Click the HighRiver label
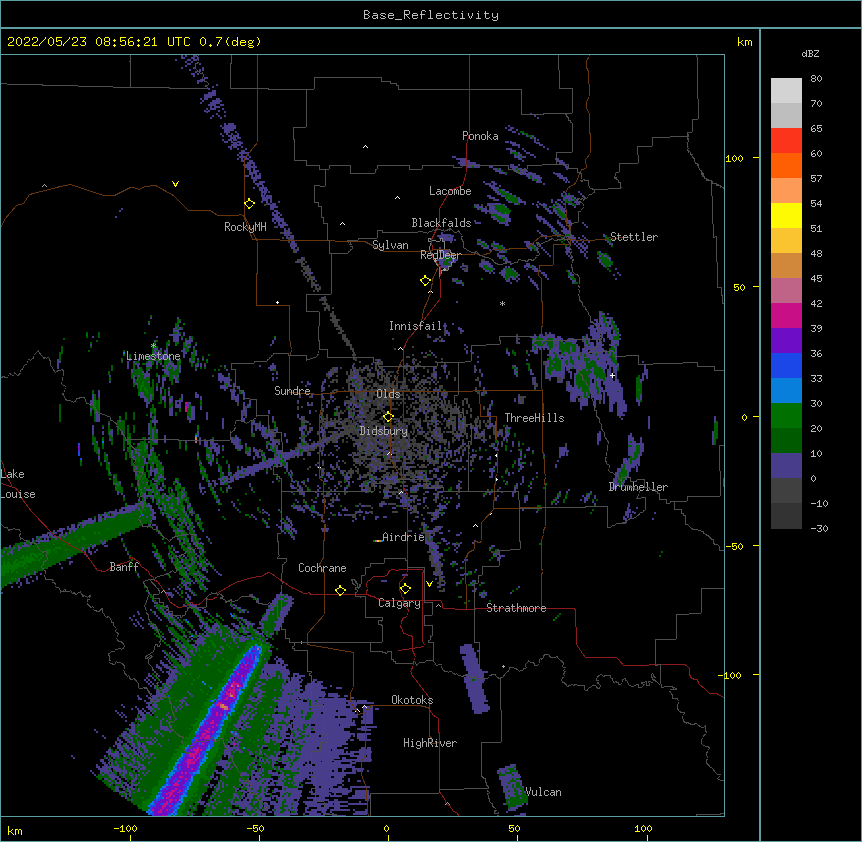The height and width of the screenshot is (842, 862). tap(430, 743)
